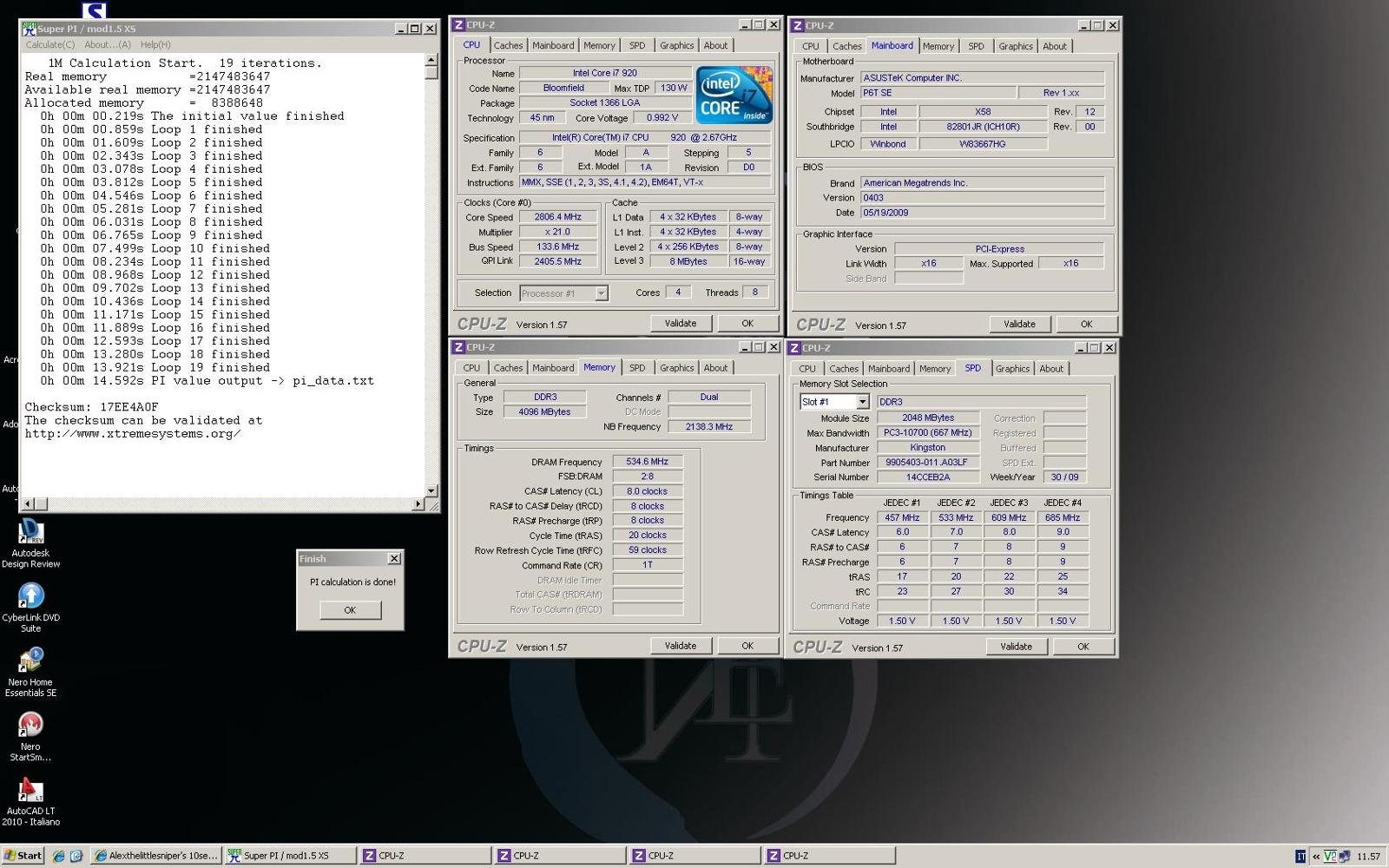Click the PI value output pi_data.txt line

pyautogui.click(x=207, y=380)
